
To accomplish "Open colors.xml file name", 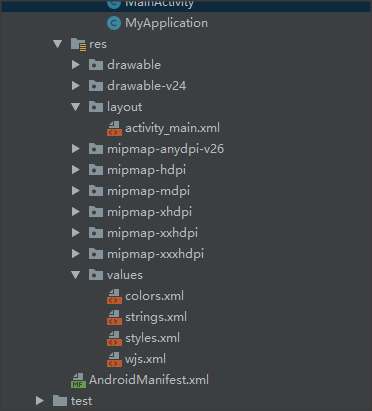I will [x=154, y=296].
